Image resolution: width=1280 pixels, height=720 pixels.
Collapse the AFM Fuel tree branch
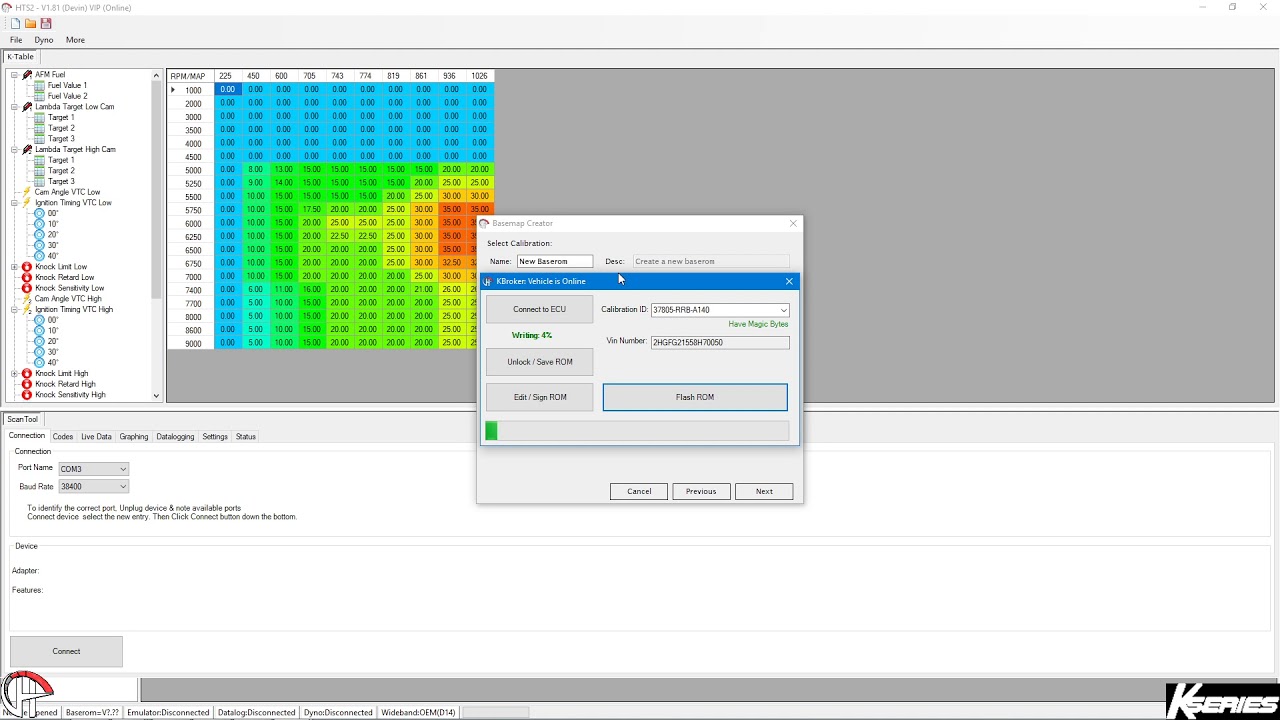click(x=14, y=75)
